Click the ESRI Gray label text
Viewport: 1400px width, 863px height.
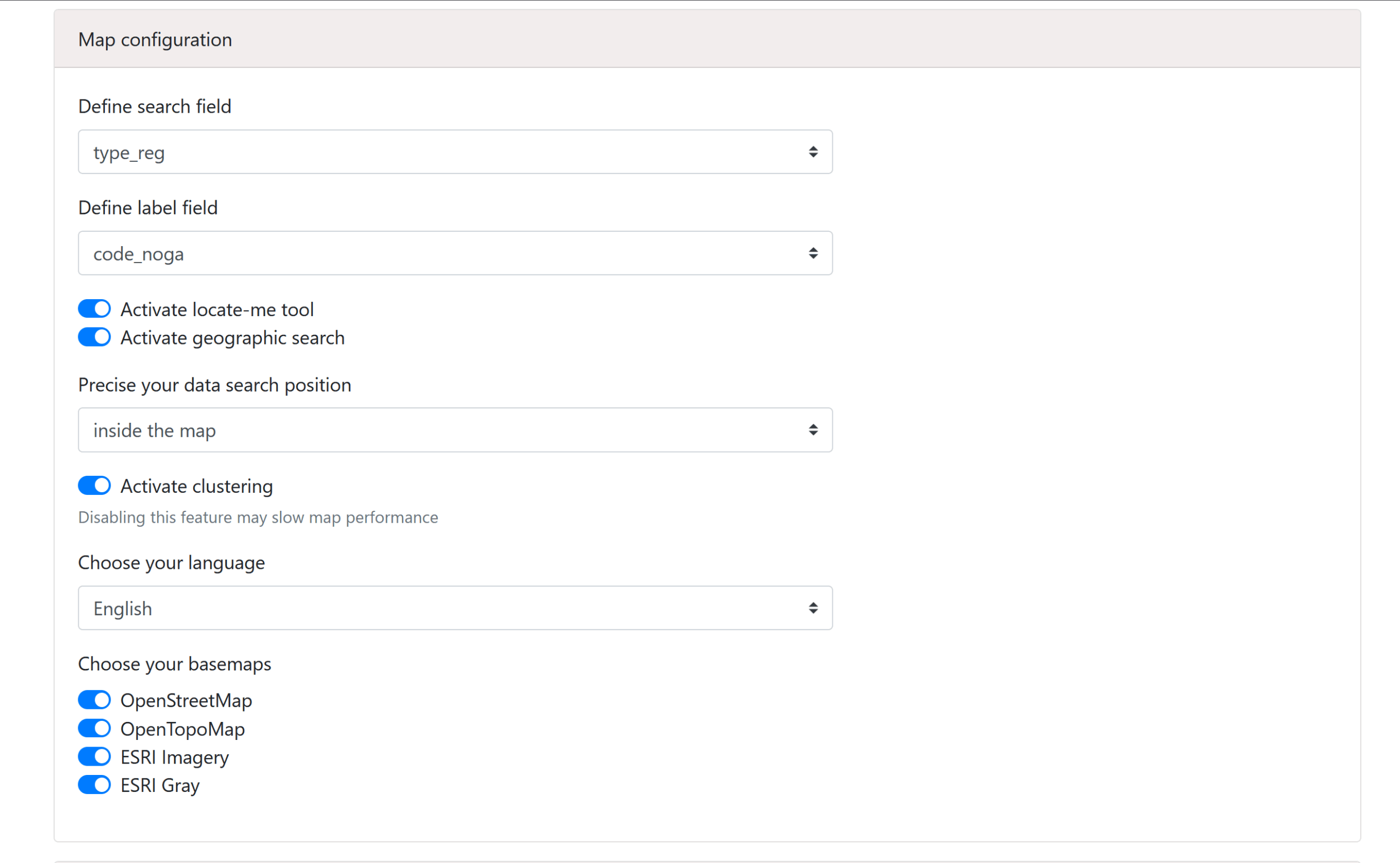tap(160, 785)
